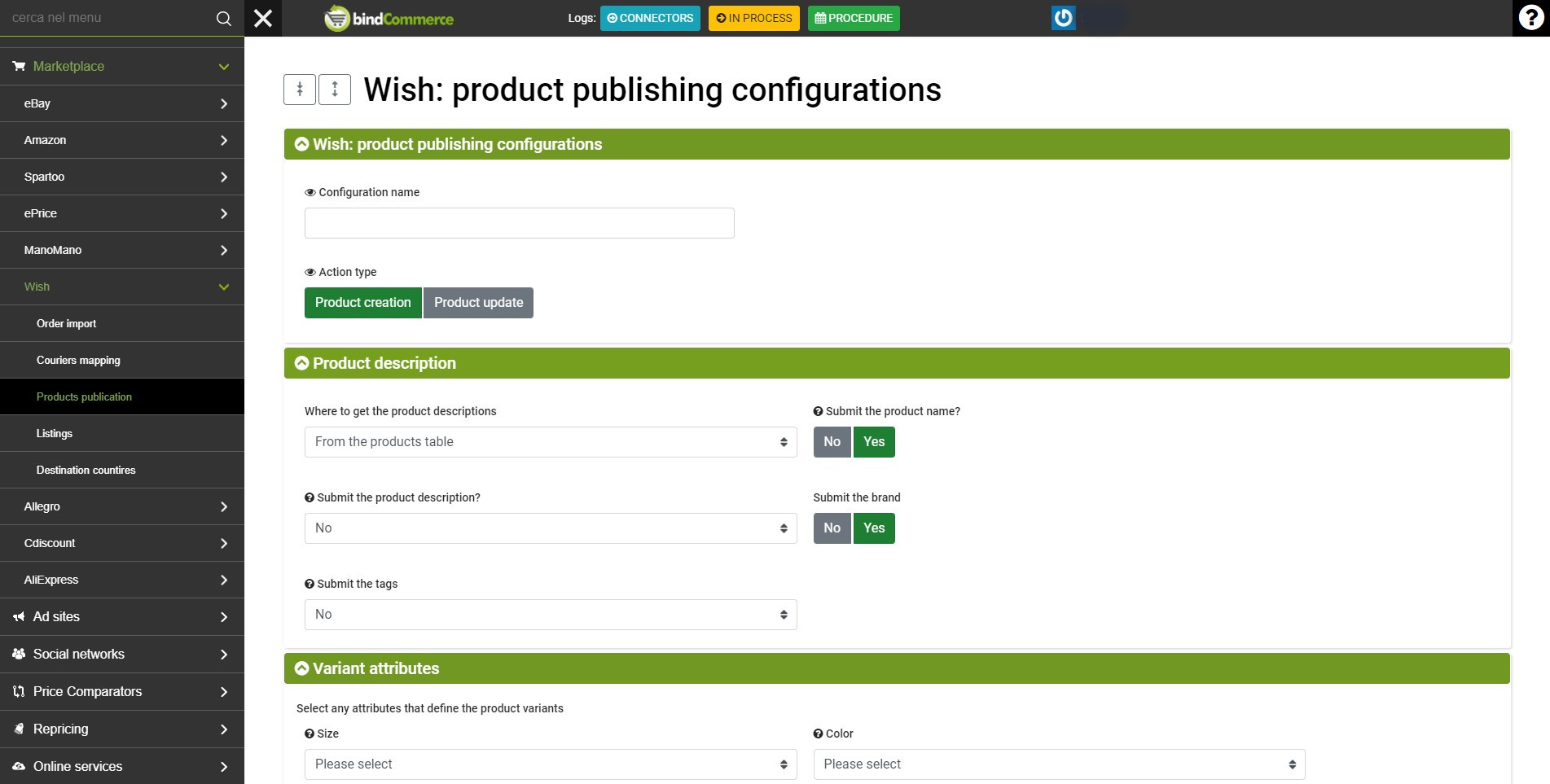Expand the AliExpress submenu
1550x784 pixels.
point(122,580)
